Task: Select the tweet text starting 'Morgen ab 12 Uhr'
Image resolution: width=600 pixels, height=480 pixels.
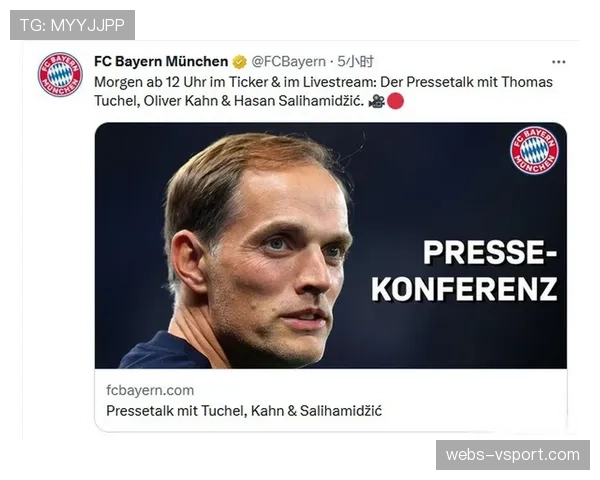Action: 323,91
